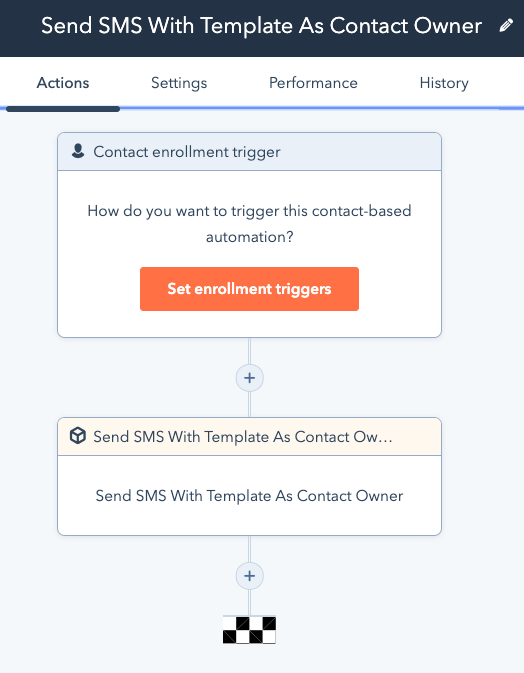Viewport: 524px width, 673px height.
Task: Open the Settings tab
Action: (x=179, y=83)
